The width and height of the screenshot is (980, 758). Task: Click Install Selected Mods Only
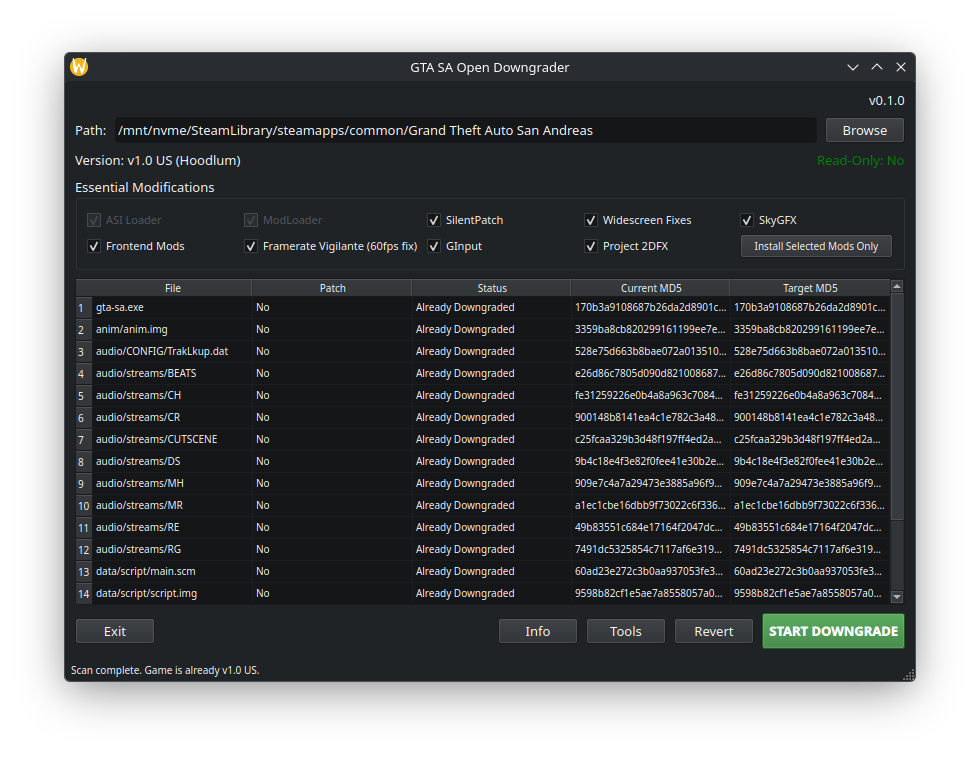[816, 246]
